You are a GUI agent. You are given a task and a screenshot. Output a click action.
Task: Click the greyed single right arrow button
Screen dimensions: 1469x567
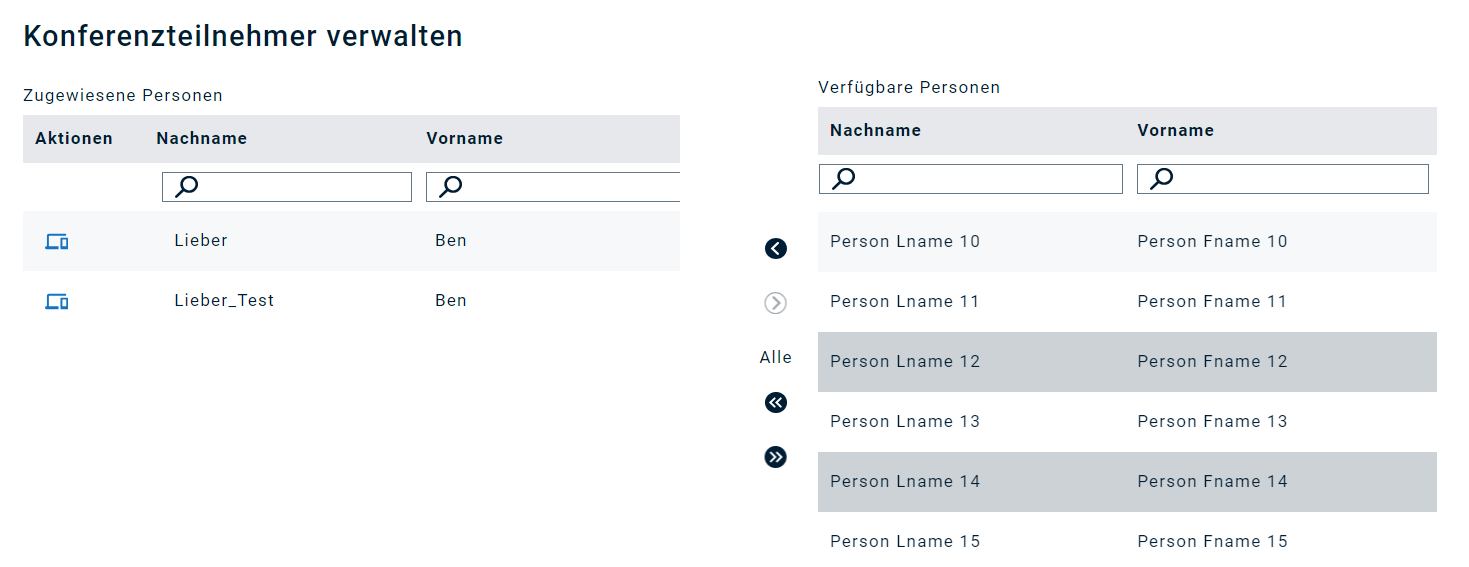point(776,303)
